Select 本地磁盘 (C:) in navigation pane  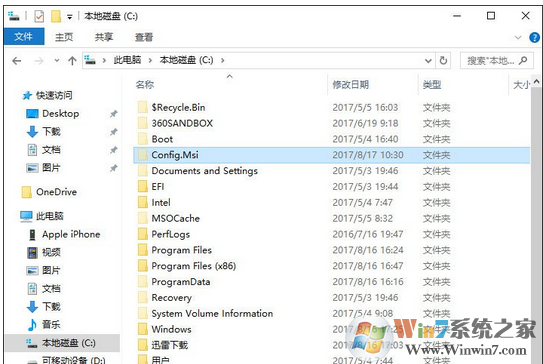pyautogui.click(x=69, y=343)
